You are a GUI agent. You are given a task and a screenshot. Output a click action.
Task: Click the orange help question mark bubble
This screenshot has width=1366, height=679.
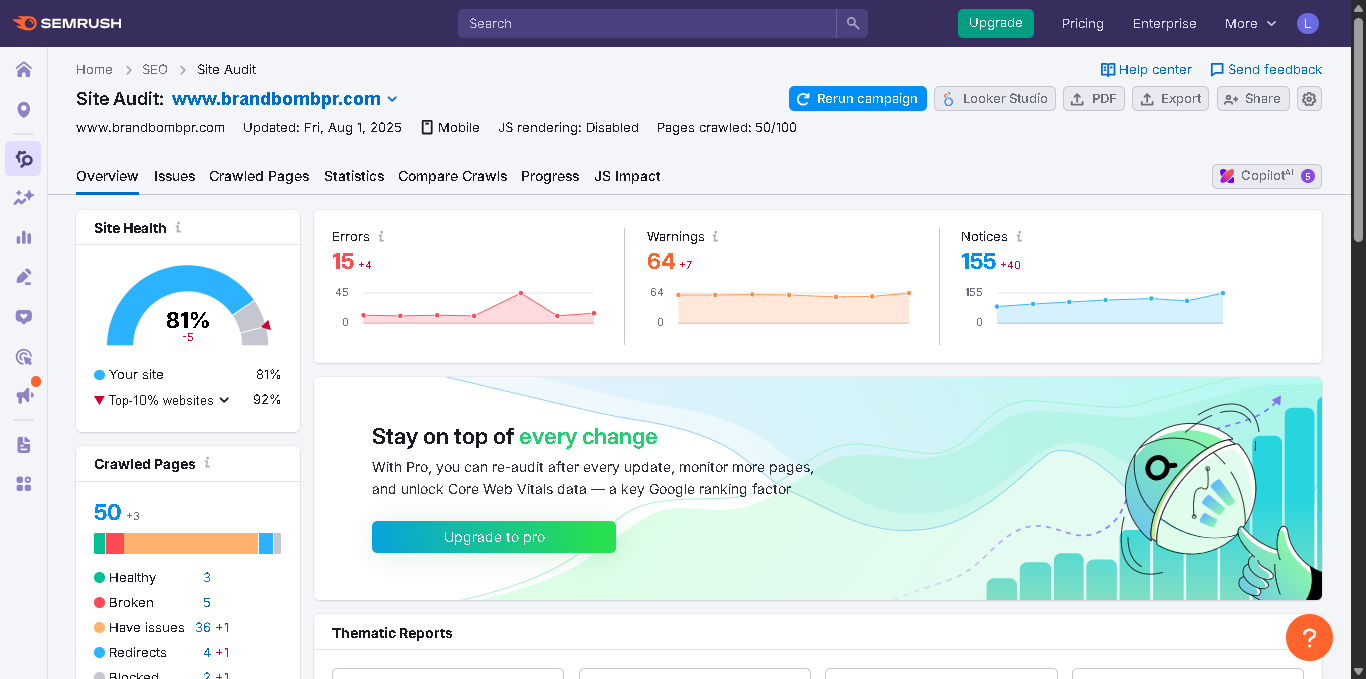coord(1309,636)
